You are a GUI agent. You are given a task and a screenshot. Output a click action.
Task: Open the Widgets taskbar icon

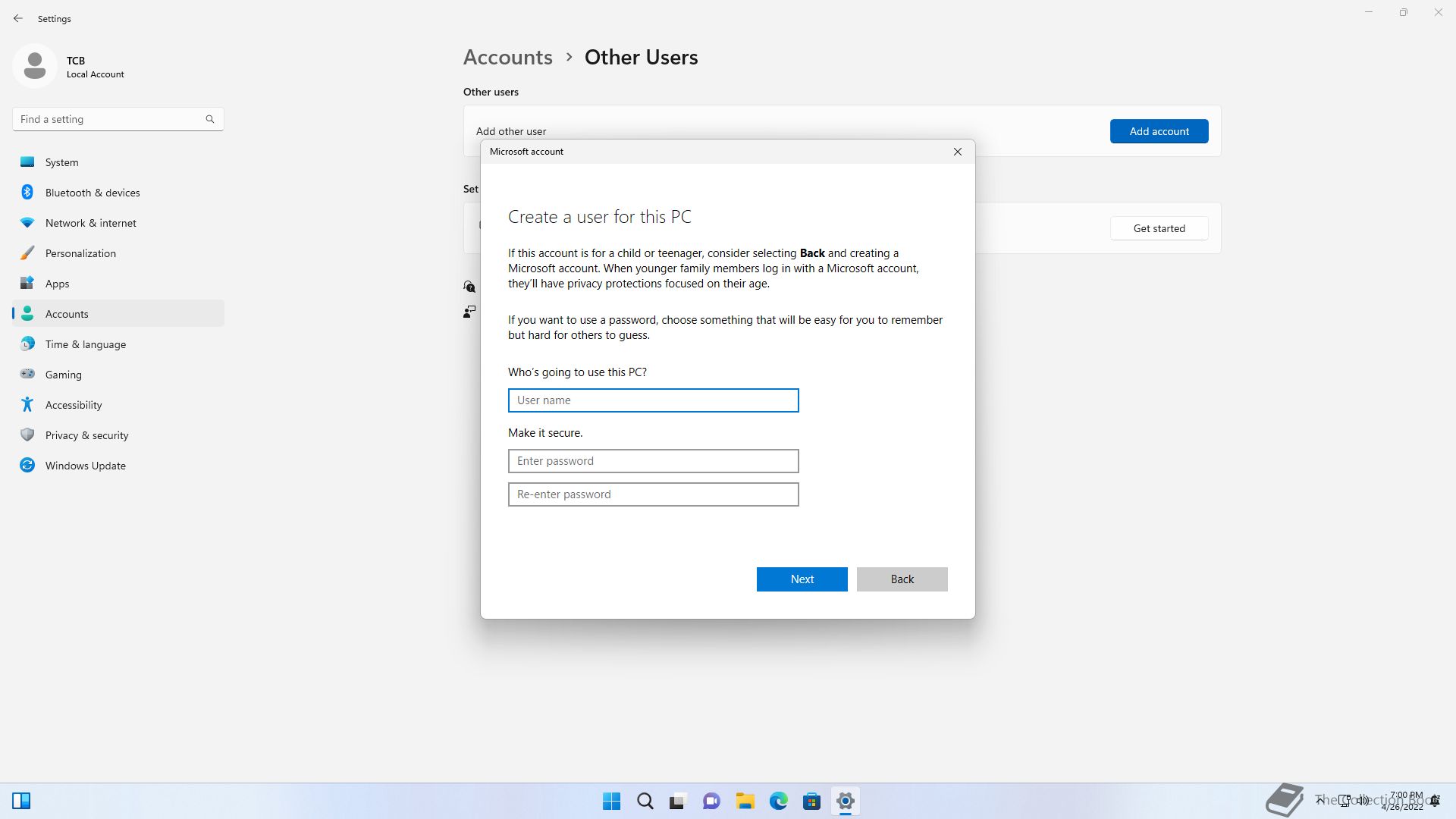pyautogui.click(x=21, y=801)
